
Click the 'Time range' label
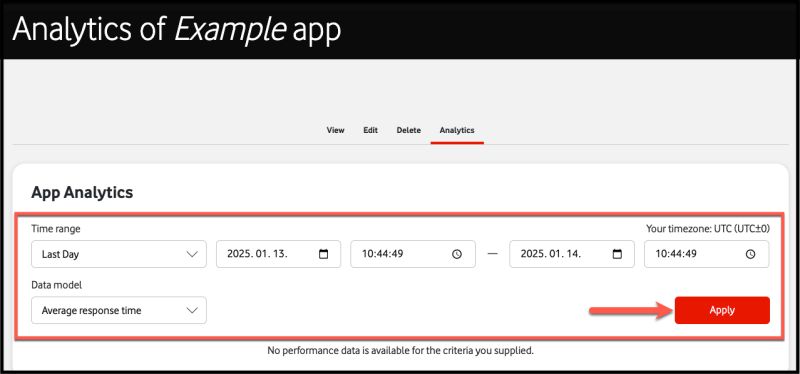coord(56,229)
